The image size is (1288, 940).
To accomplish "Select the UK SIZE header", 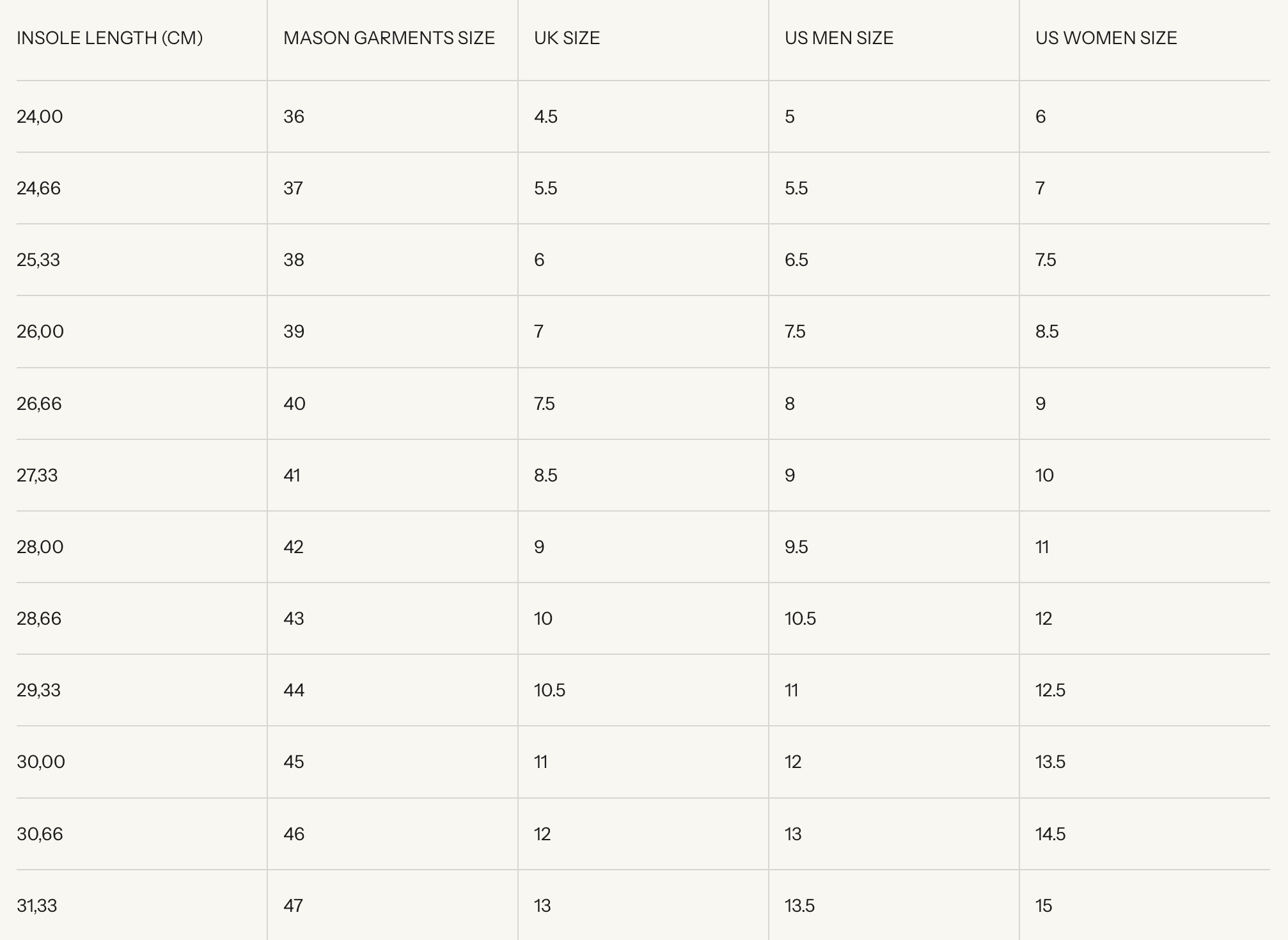I will click(567, 38).
